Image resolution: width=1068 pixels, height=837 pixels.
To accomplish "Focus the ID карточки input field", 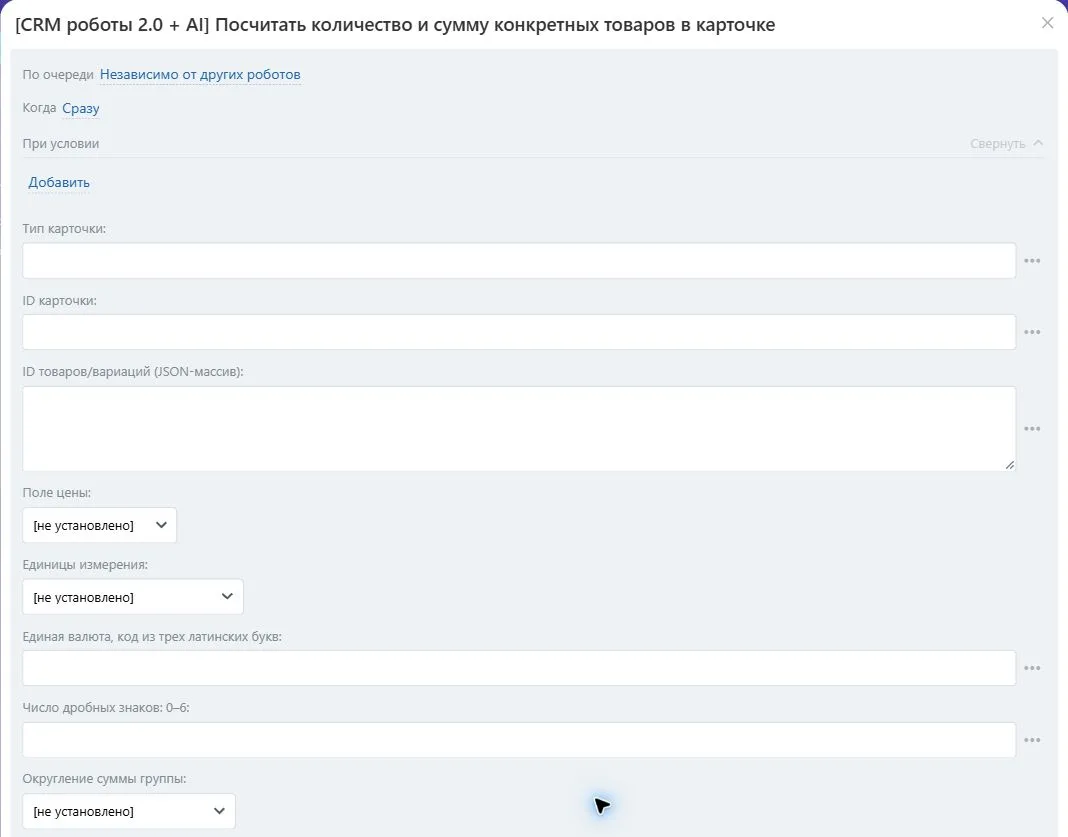I will tap(519, 332).
